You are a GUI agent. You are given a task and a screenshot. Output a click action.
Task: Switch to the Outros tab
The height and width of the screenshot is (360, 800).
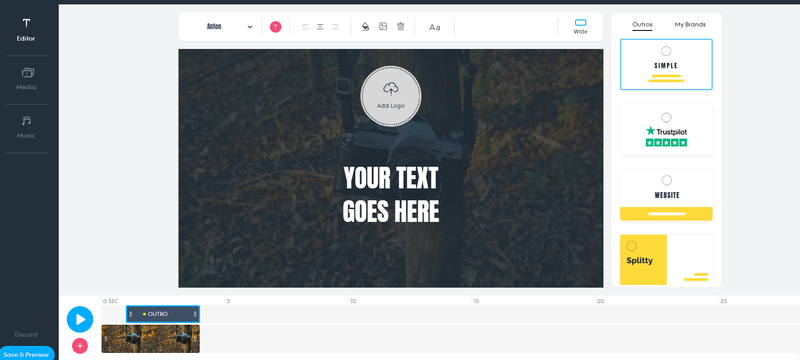tap(642, 24)
